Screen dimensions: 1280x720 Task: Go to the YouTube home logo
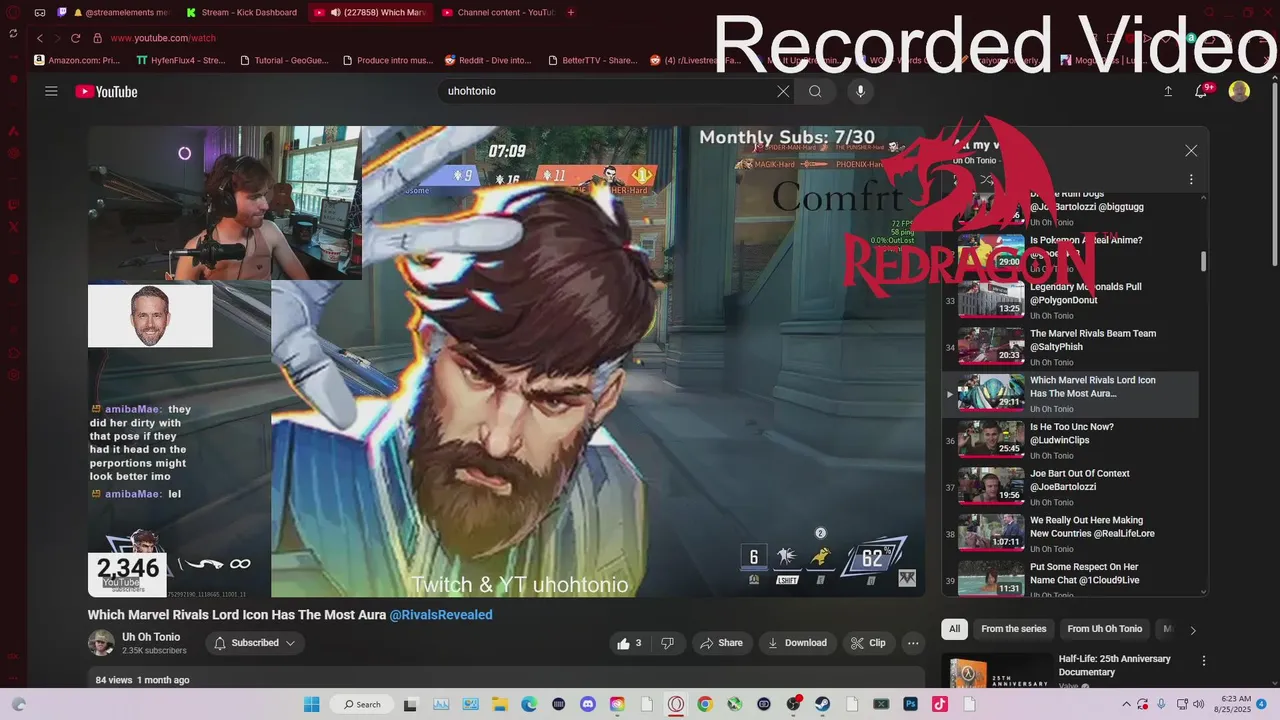[x=106, y=91]
